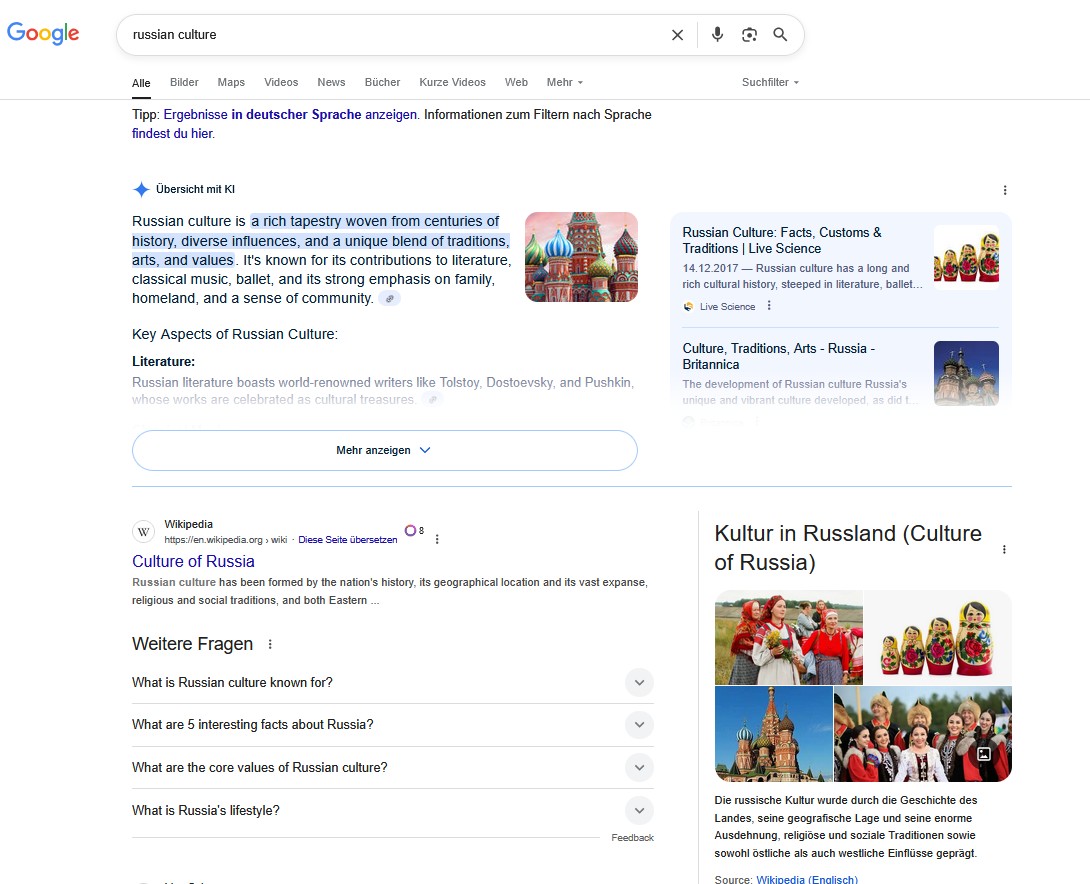Open the Mehr dropdown menu
1090x884 pixels.
tap(564, 82)
